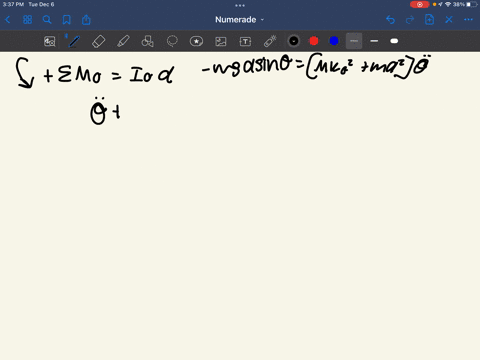The width and height of the screenshot is (480, 360).
Task: Open the more options ellipsis menu
Action: point(468,20)
